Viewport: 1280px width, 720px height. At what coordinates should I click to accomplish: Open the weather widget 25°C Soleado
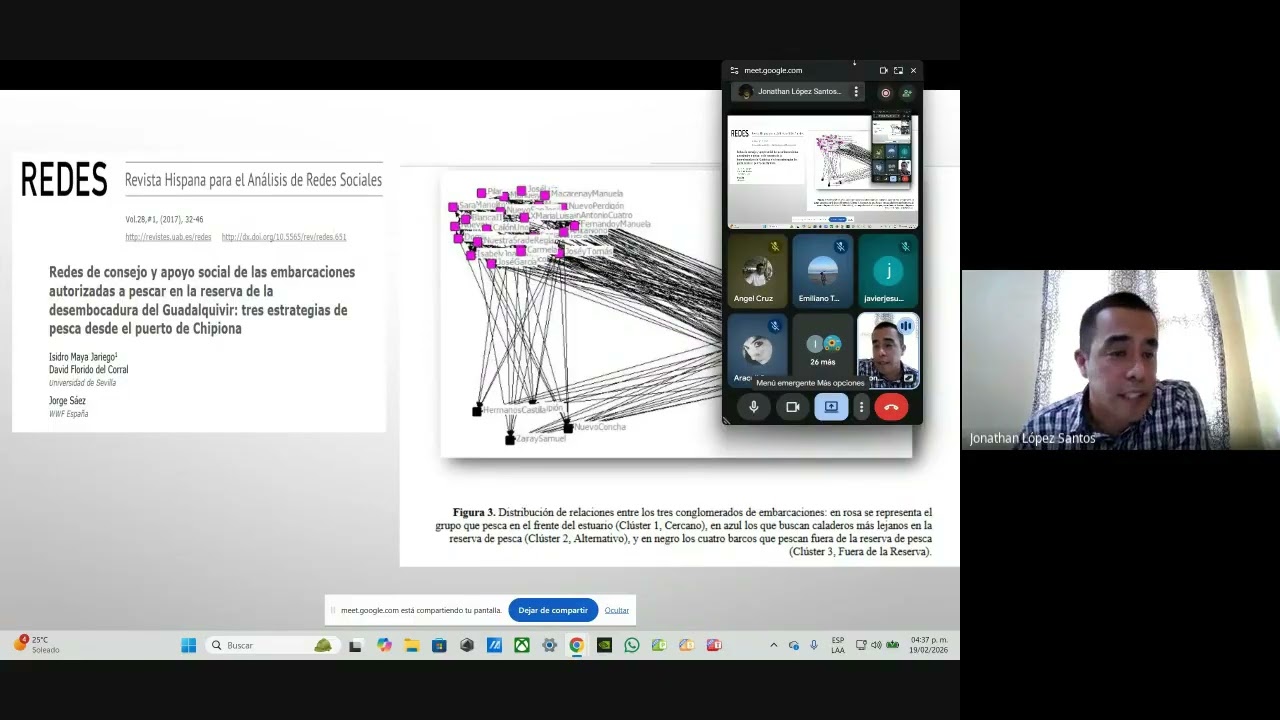(x=36, y=645)
